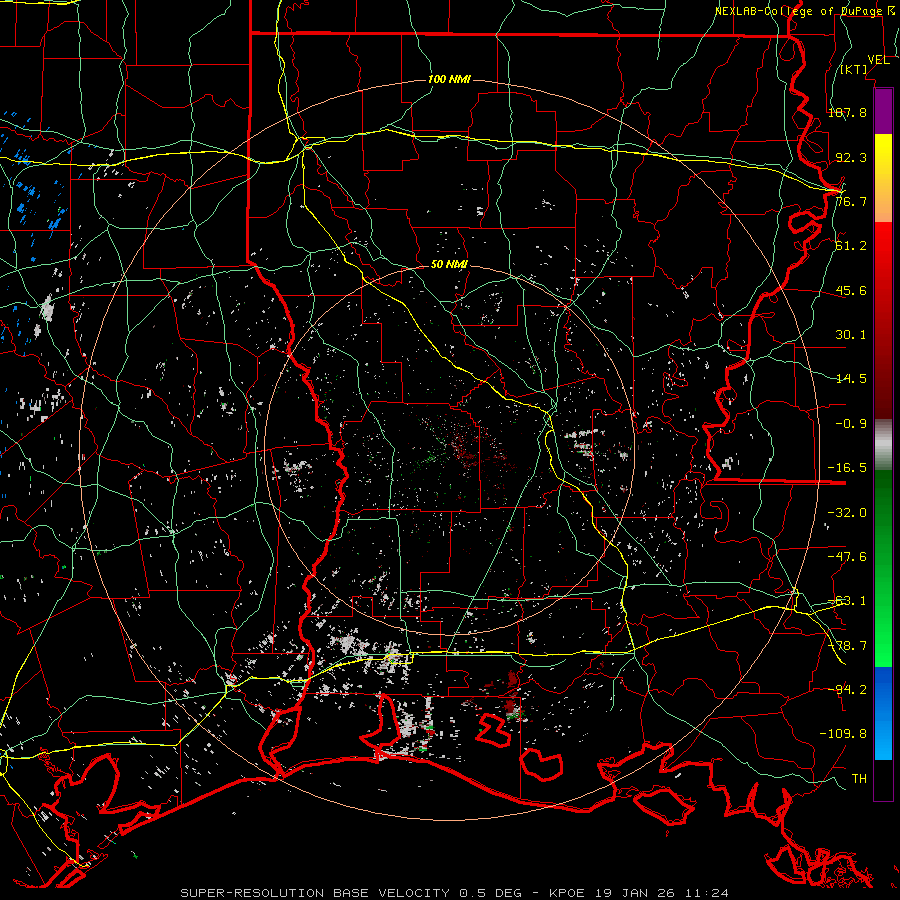This screenshot has width=900, height=900.
Task: Select the -0.9 legend value
Action: pyautogui.click(x=851, y=424)
